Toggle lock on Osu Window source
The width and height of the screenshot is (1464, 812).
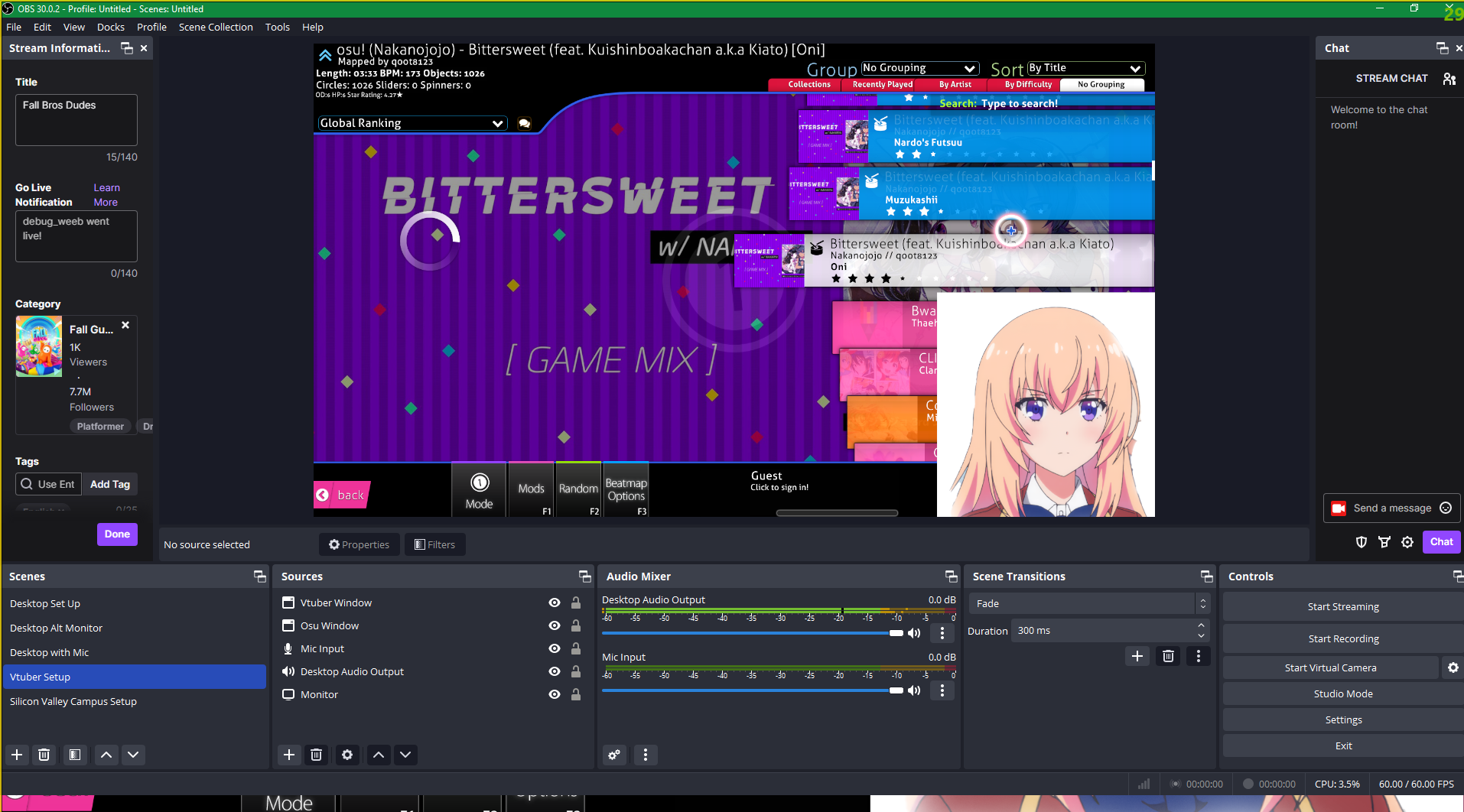click(576, 625)
